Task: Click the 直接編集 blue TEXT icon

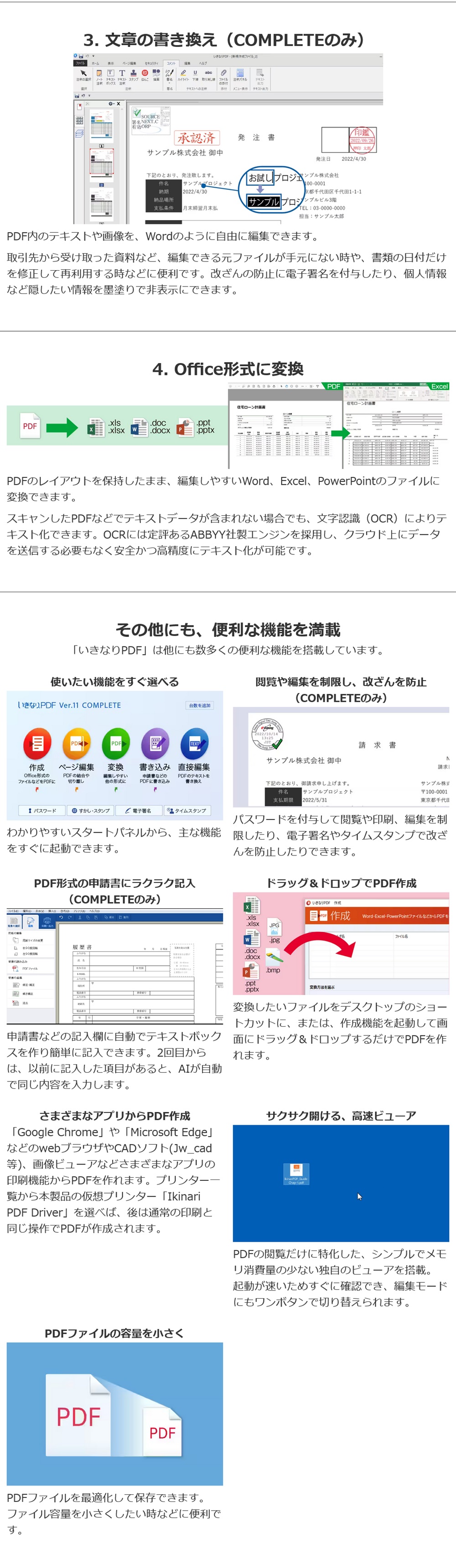Action: click(x=194, y=743)
